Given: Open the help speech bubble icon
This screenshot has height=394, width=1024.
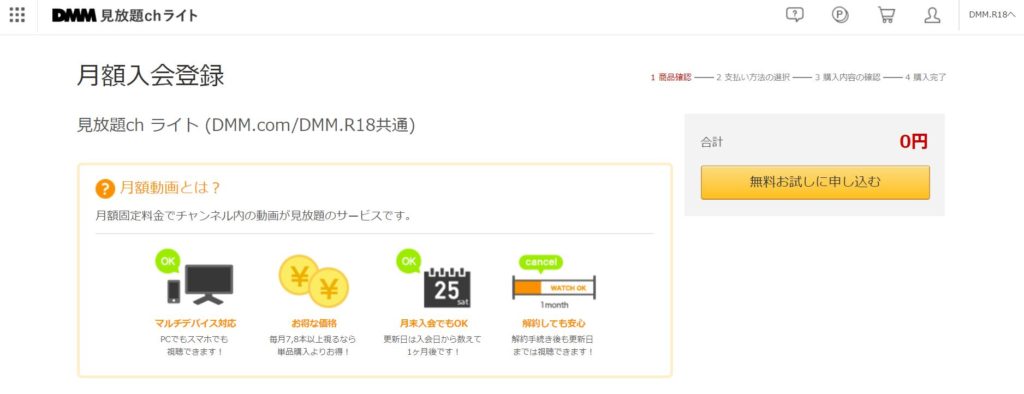Looking at the screenshot, I should (794, 15).
